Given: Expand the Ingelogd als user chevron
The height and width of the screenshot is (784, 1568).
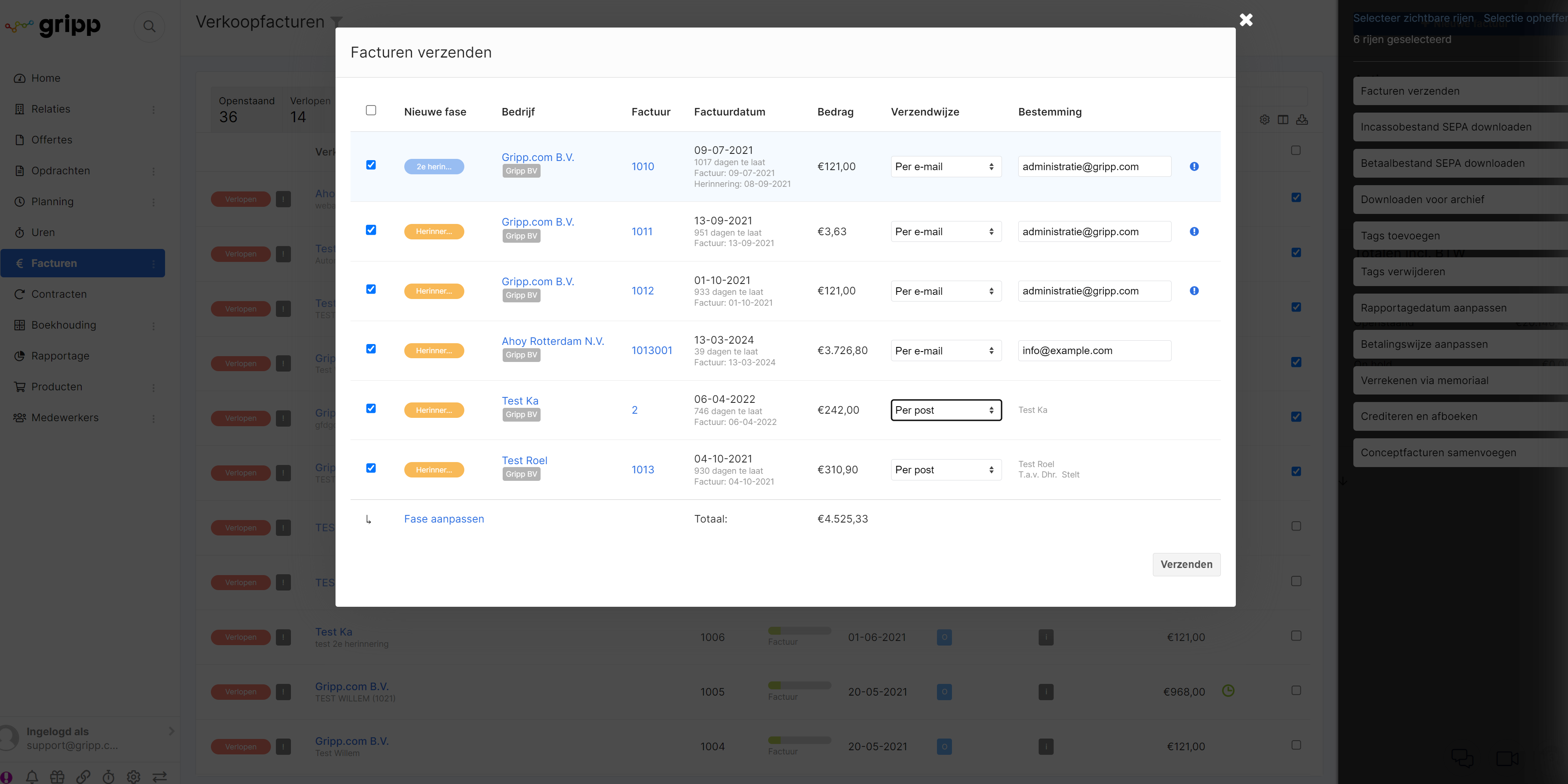Looking at the screenshot, I should coord(172,731).
